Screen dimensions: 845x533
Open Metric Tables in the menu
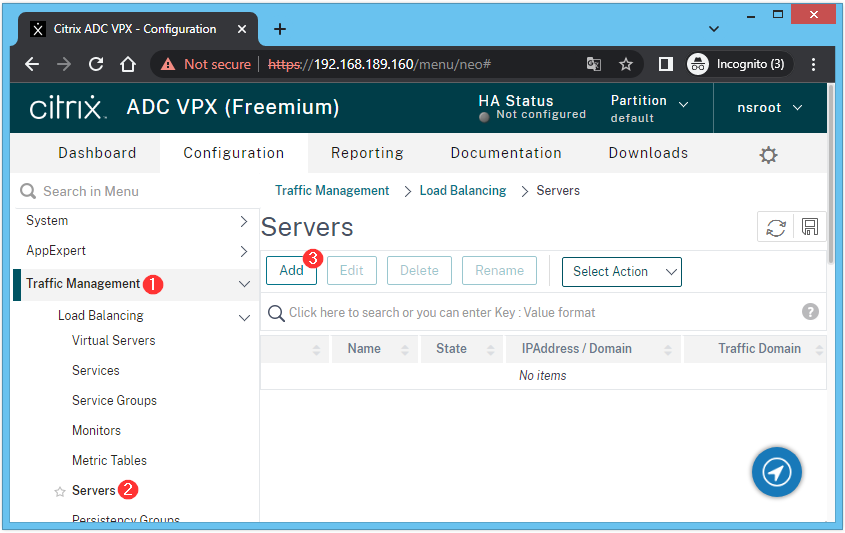coord(109,461)
